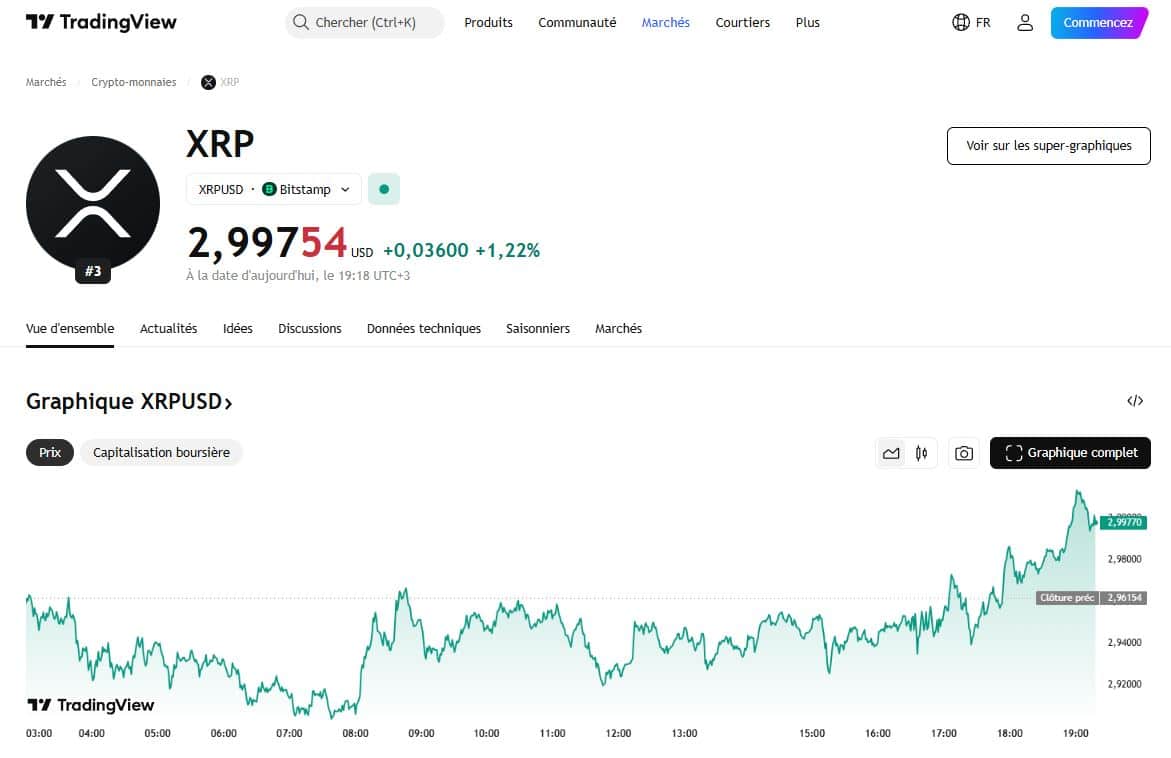Click the #3 rank badge
This screenshot has width=1171, height=758.
coord(93,271)
